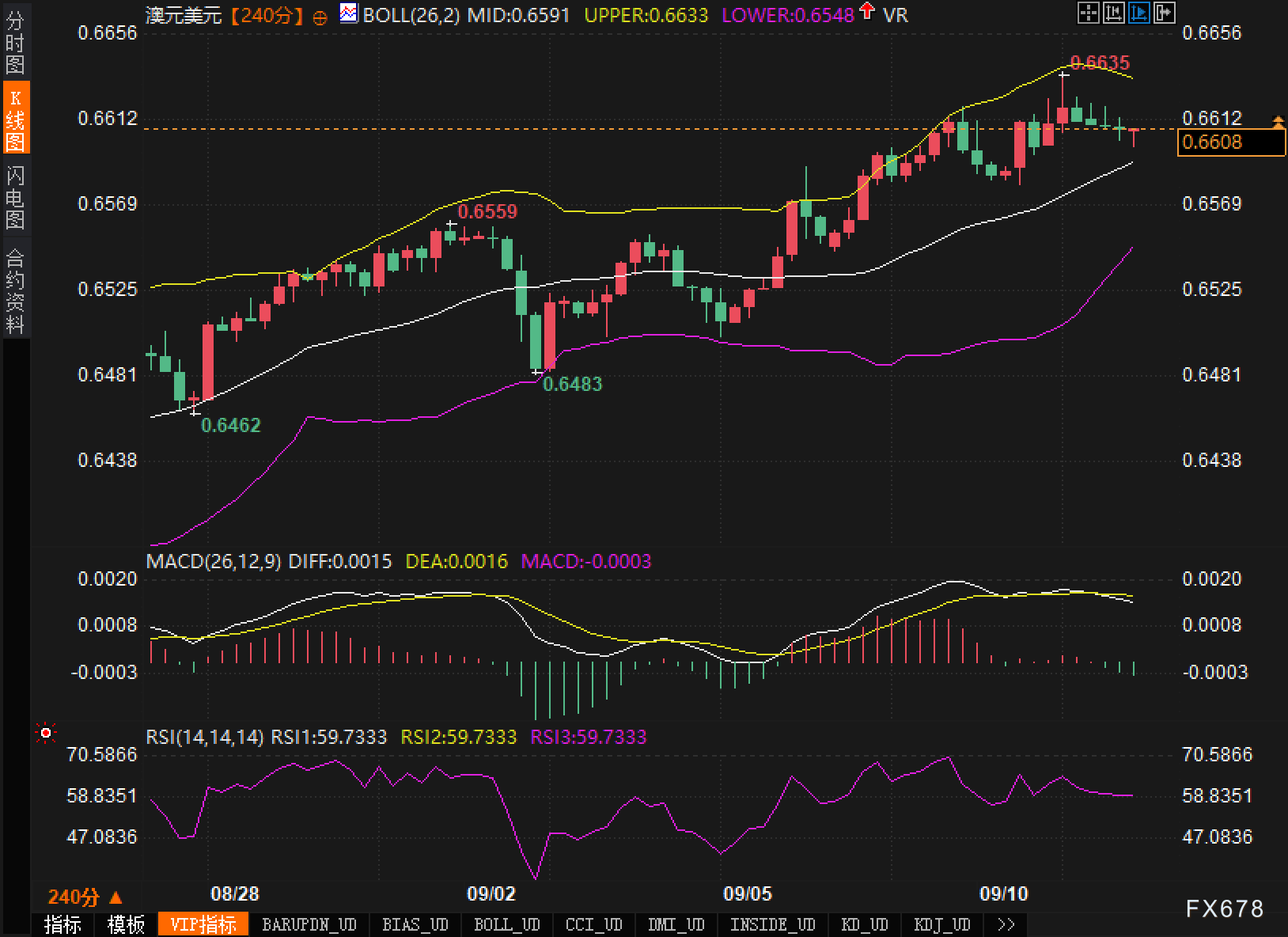Click the orange double-arrow above 0.6608 price
This screenshot has height=937, width=1288.
coord(1278,121)
